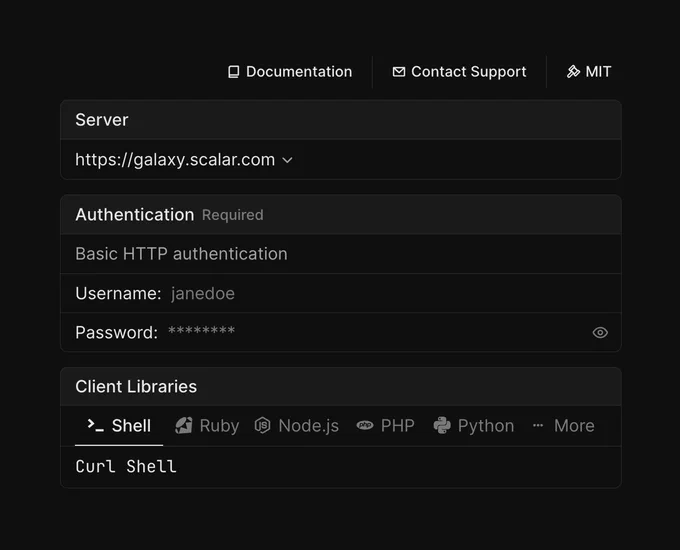Show password with the eye icon
The width and height of the screenshot is (680, 550).
[600, 333]
